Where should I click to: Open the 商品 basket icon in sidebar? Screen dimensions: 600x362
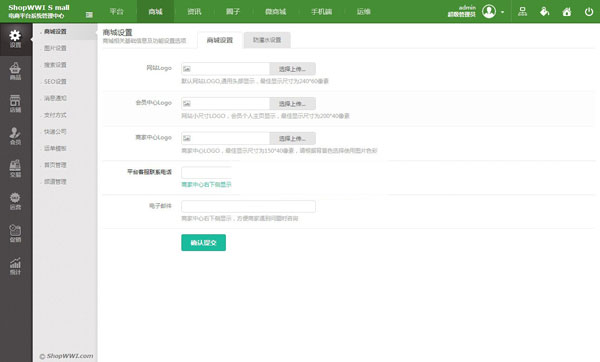[x=15, y=71]
